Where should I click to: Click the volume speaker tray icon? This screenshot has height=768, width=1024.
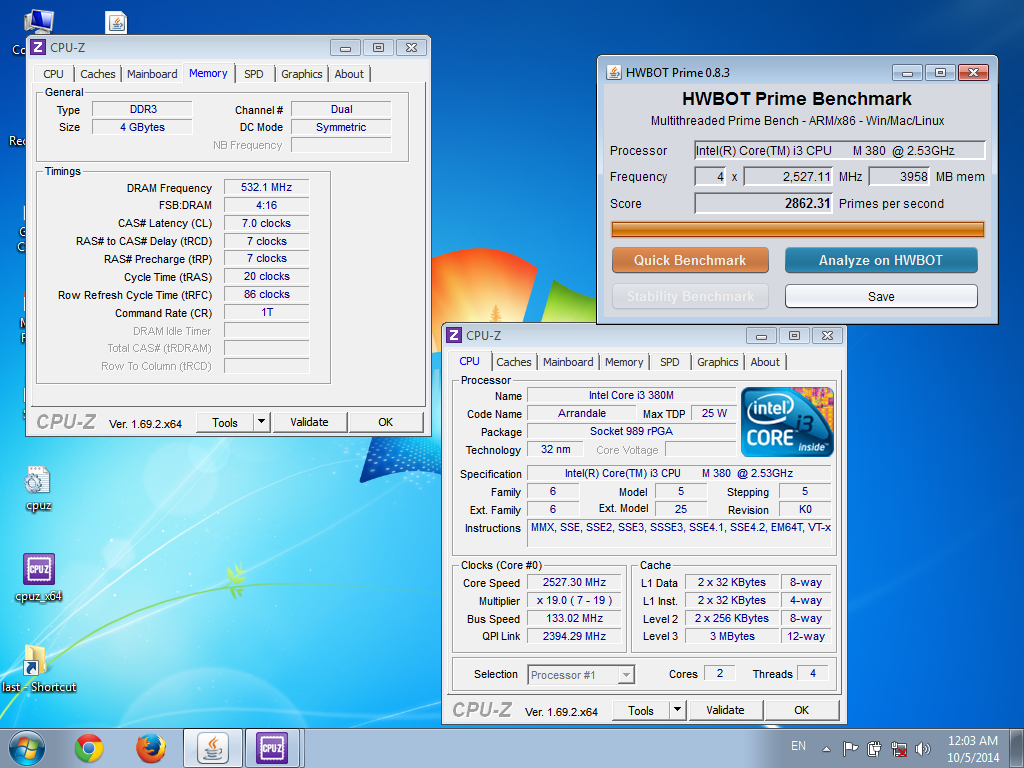[923, 748]
